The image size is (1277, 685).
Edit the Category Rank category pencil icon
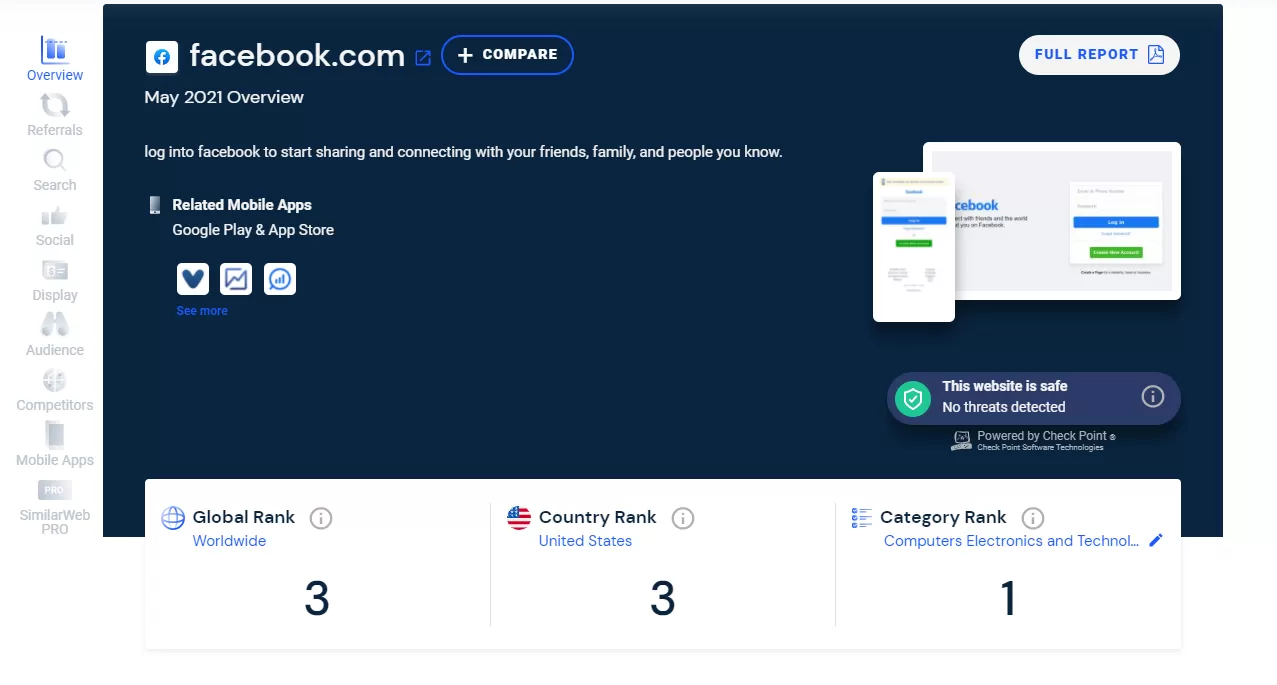(x=1156, y=540)
